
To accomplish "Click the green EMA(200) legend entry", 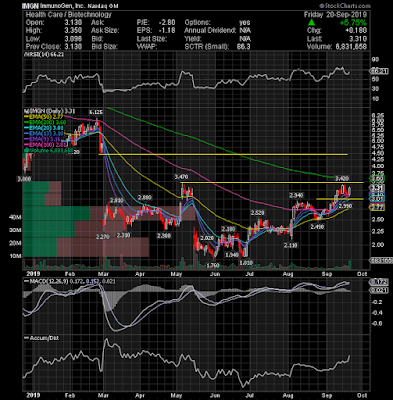I will tap(45, 122).
